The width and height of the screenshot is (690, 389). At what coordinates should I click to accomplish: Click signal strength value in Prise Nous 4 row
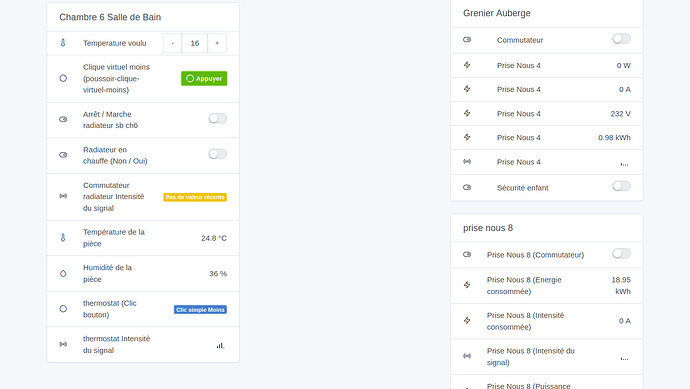tap(624, 163)
